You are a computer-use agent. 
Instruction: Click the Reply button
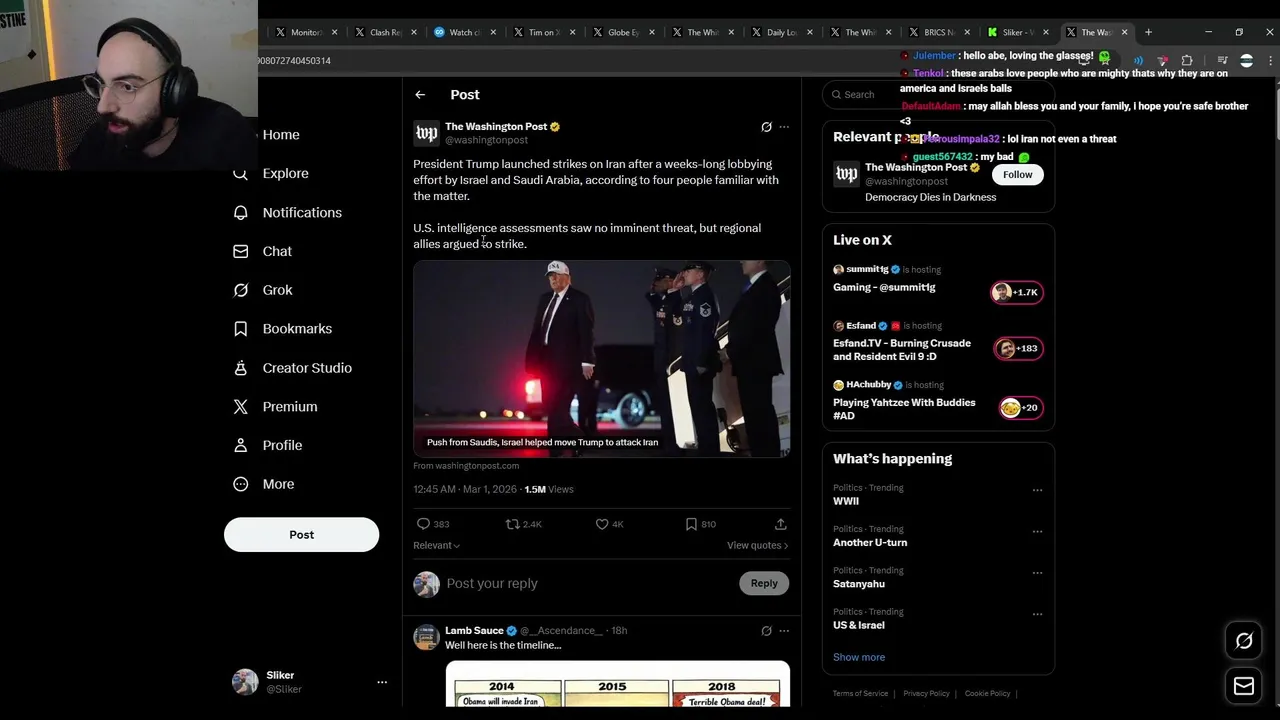(x=764, y=584)
